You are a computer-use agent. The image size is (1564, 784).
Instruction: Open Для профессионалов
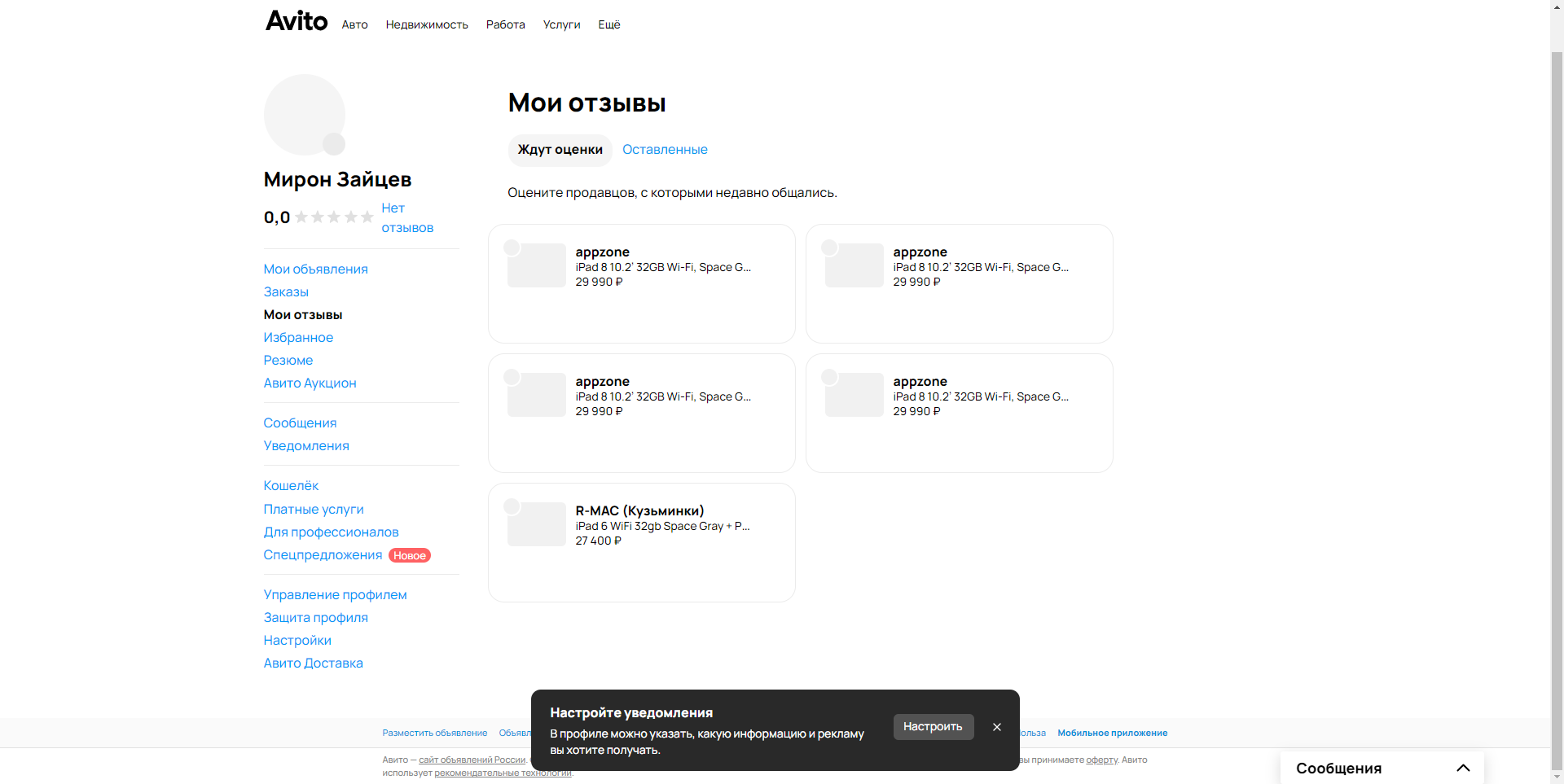click(x=331, y=532)
